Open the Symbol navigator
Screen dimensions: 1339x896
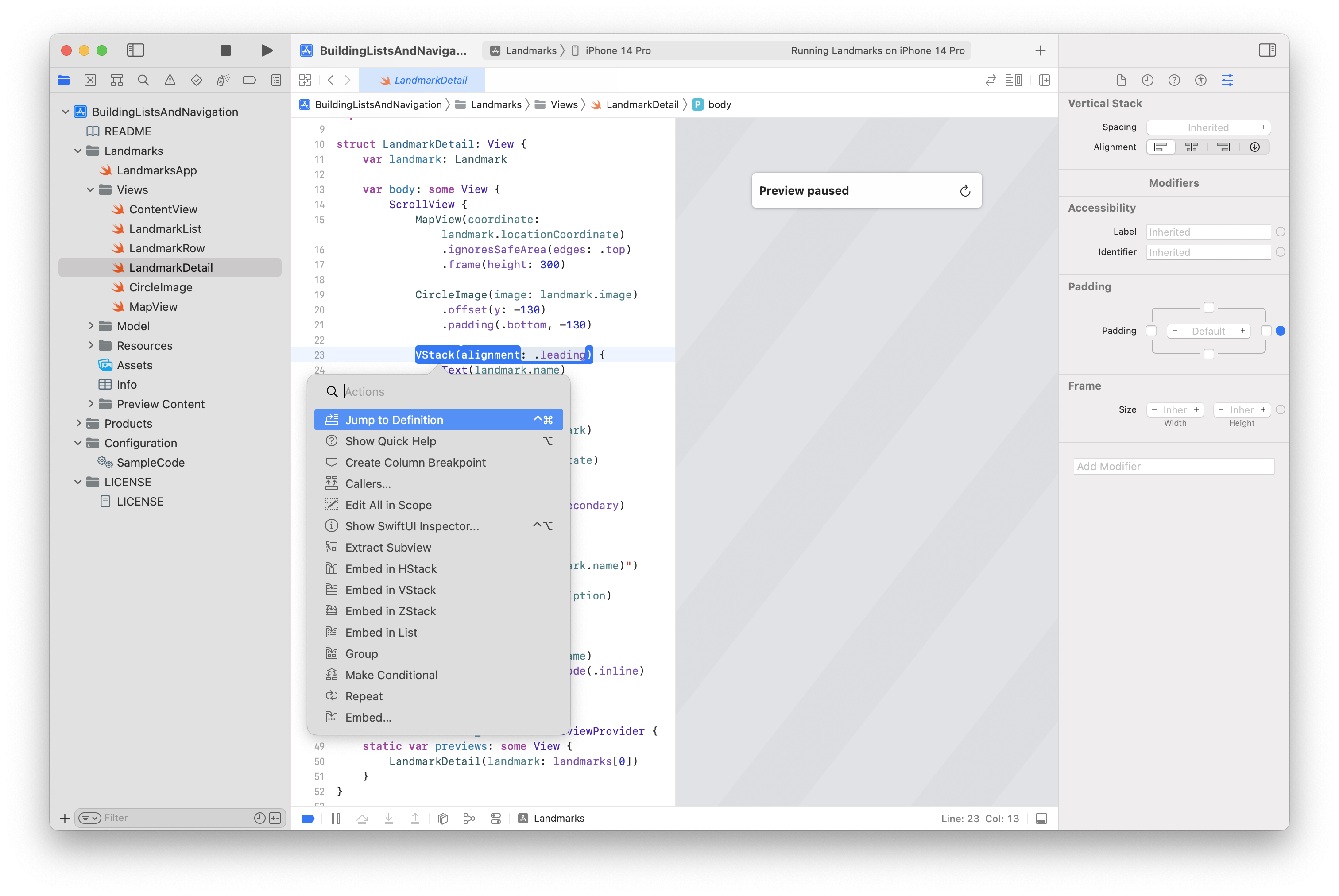point(117,80)
